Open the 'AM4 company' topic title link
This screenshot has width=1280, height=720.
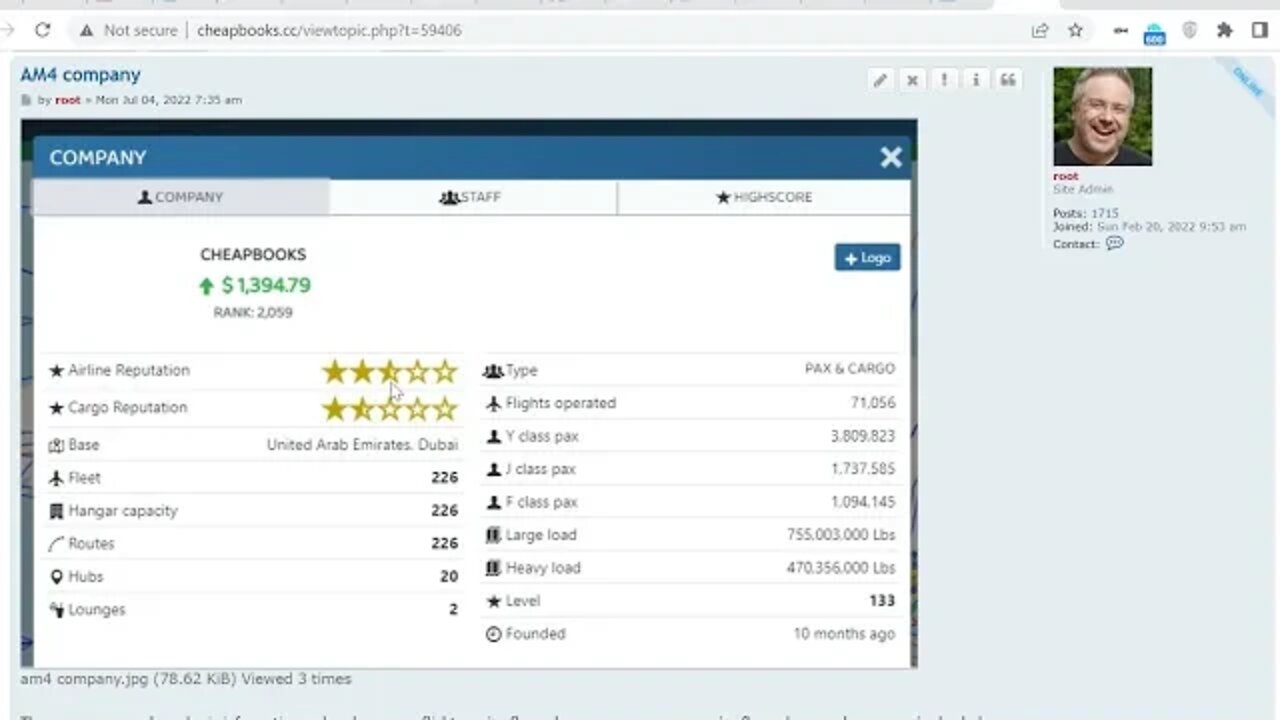point(80,75)
